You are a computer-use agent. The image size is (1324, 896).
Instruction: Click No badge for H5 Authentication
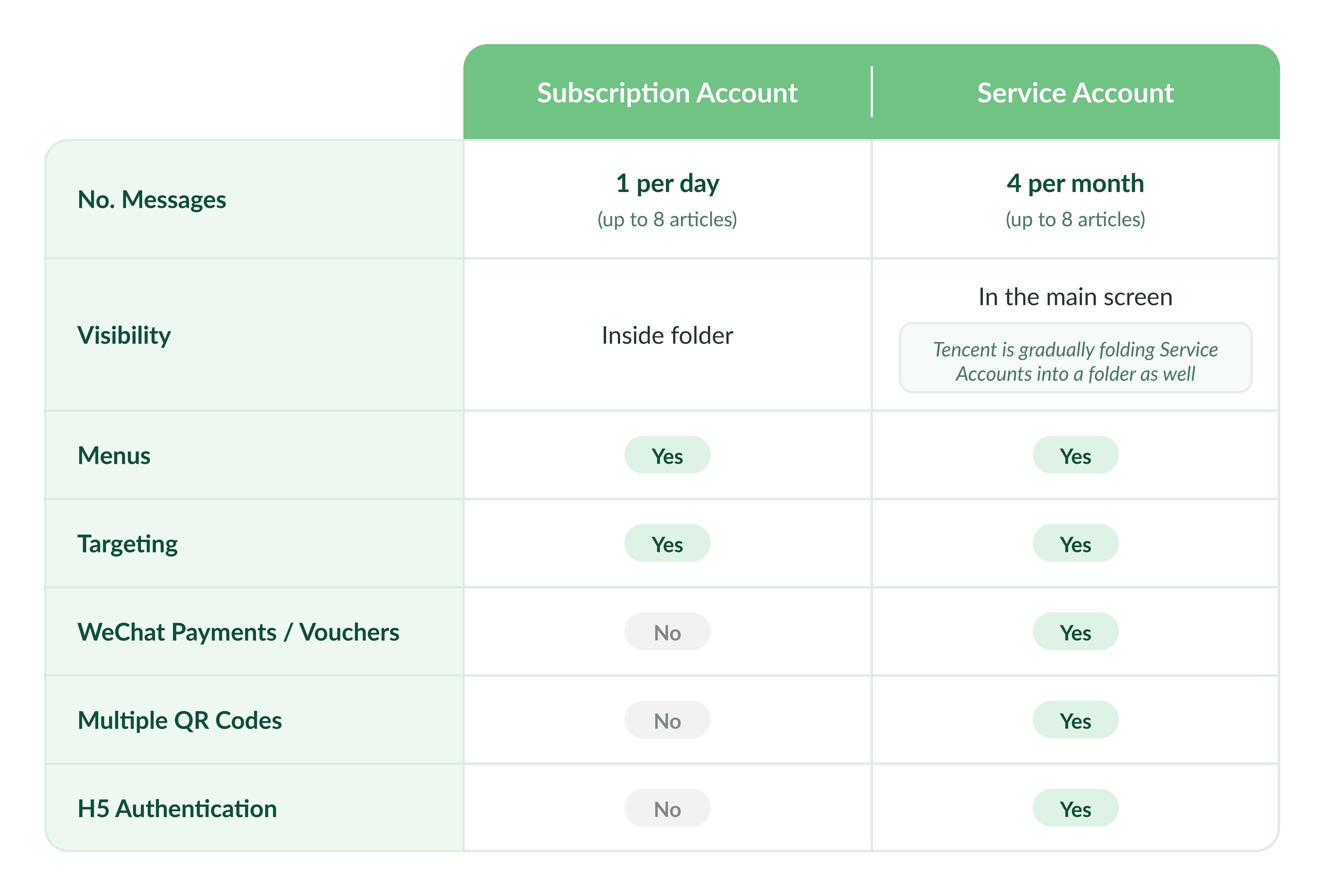pos(667,808)
